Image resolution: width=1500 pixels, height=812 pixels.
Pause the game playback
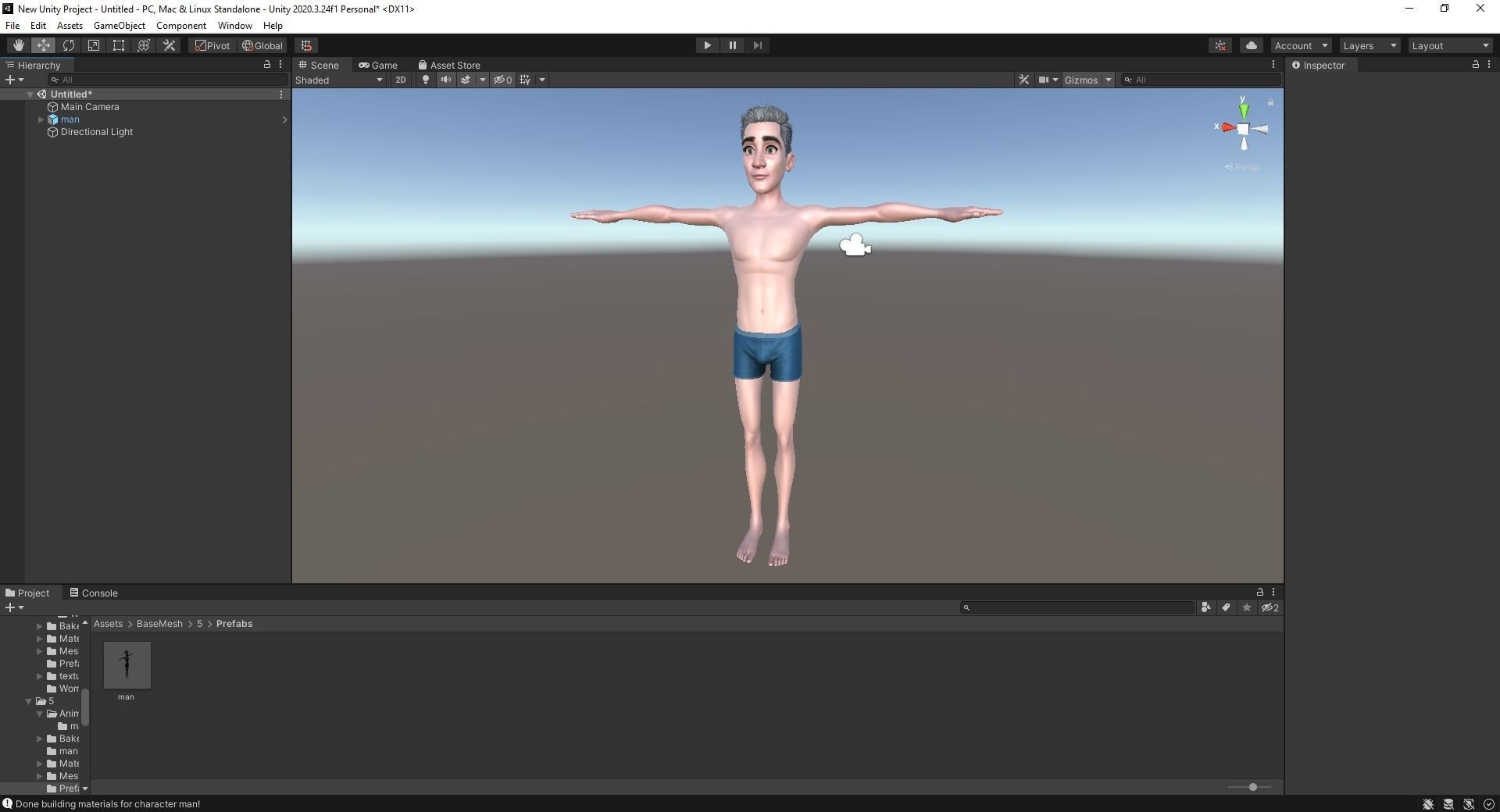pos(732,45)
